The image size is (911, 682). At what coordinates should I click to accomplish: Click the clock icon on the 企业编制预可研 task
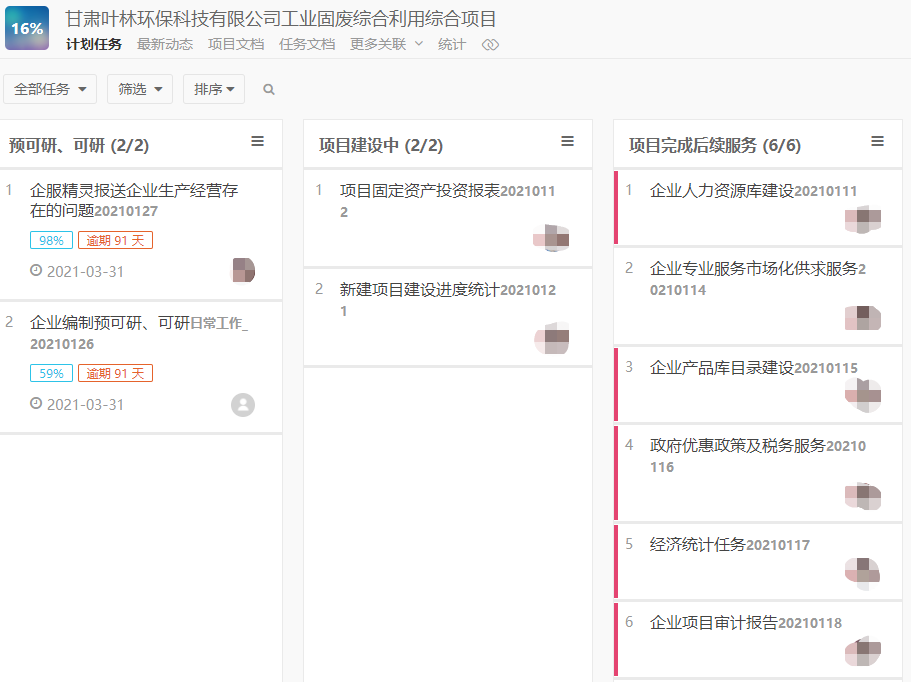pyautogui.click(x=36, y=403)
